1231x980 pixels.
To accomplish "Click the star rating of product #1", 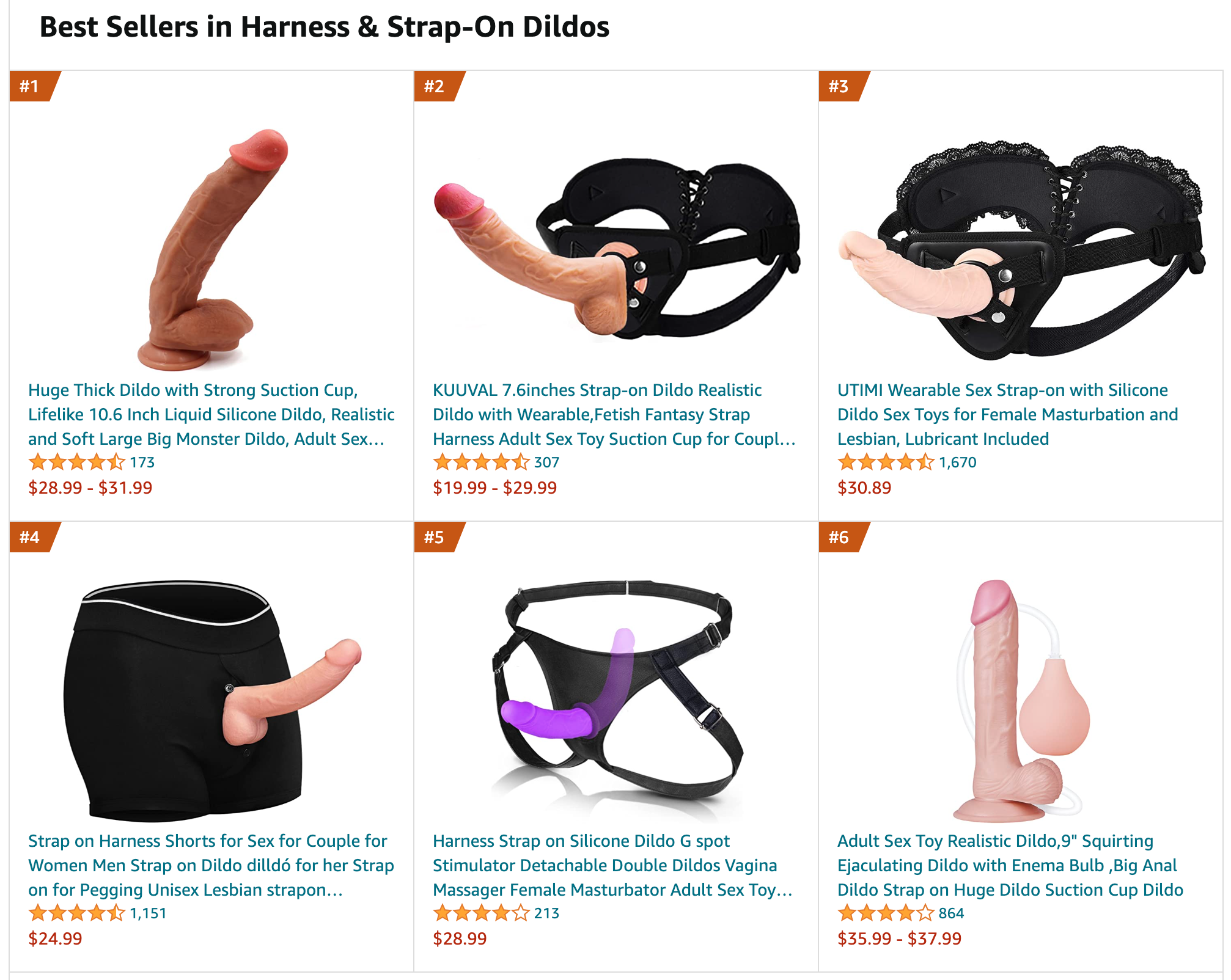I will [77, 463].
